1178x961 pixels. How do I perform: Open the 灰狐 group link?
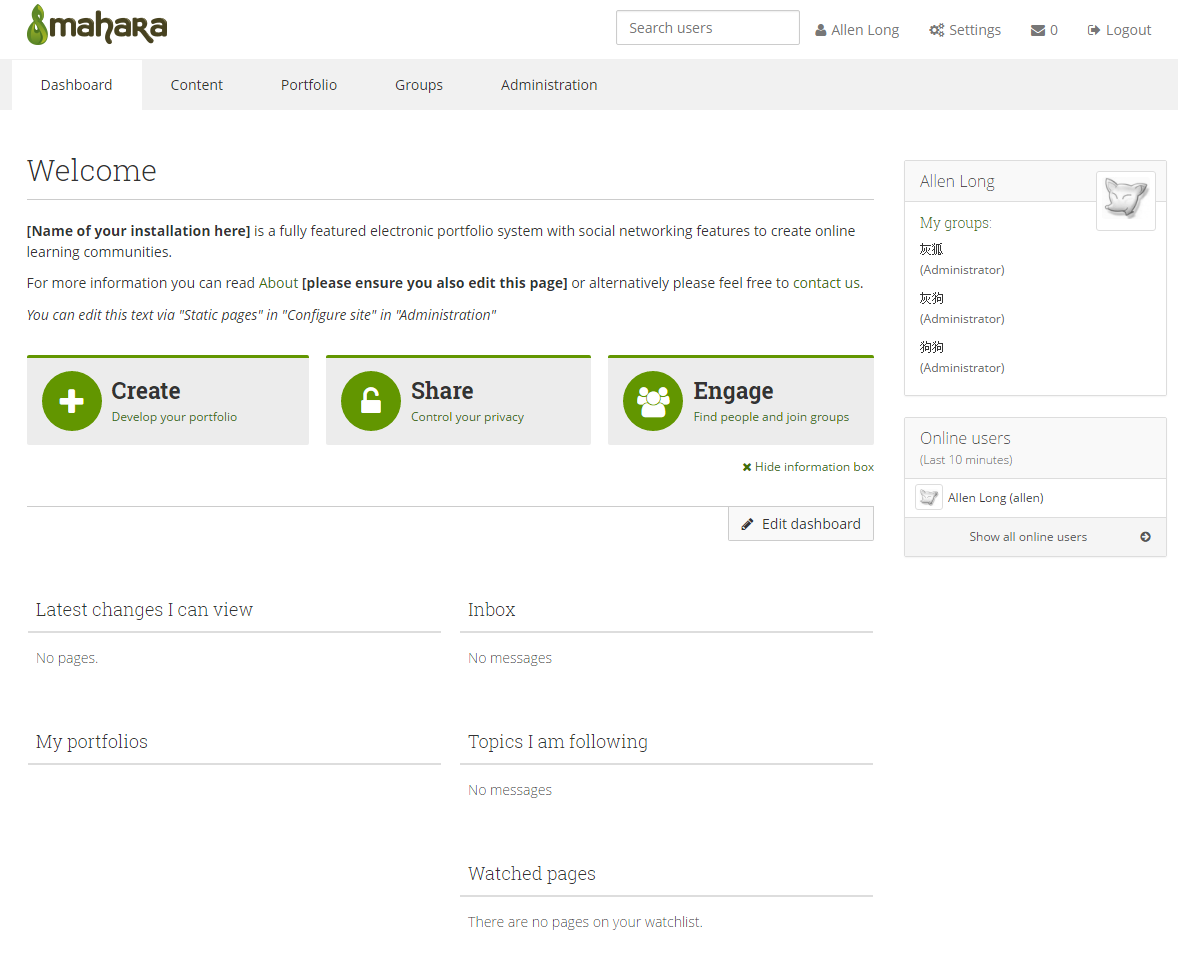931,250
